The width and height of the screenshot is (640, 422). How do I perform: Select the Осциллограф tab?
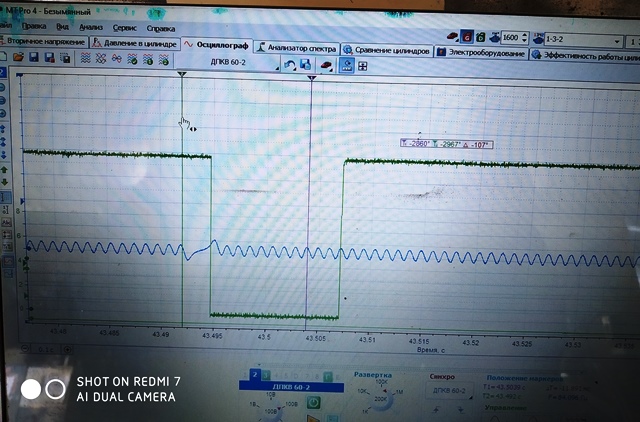[217, 45]
